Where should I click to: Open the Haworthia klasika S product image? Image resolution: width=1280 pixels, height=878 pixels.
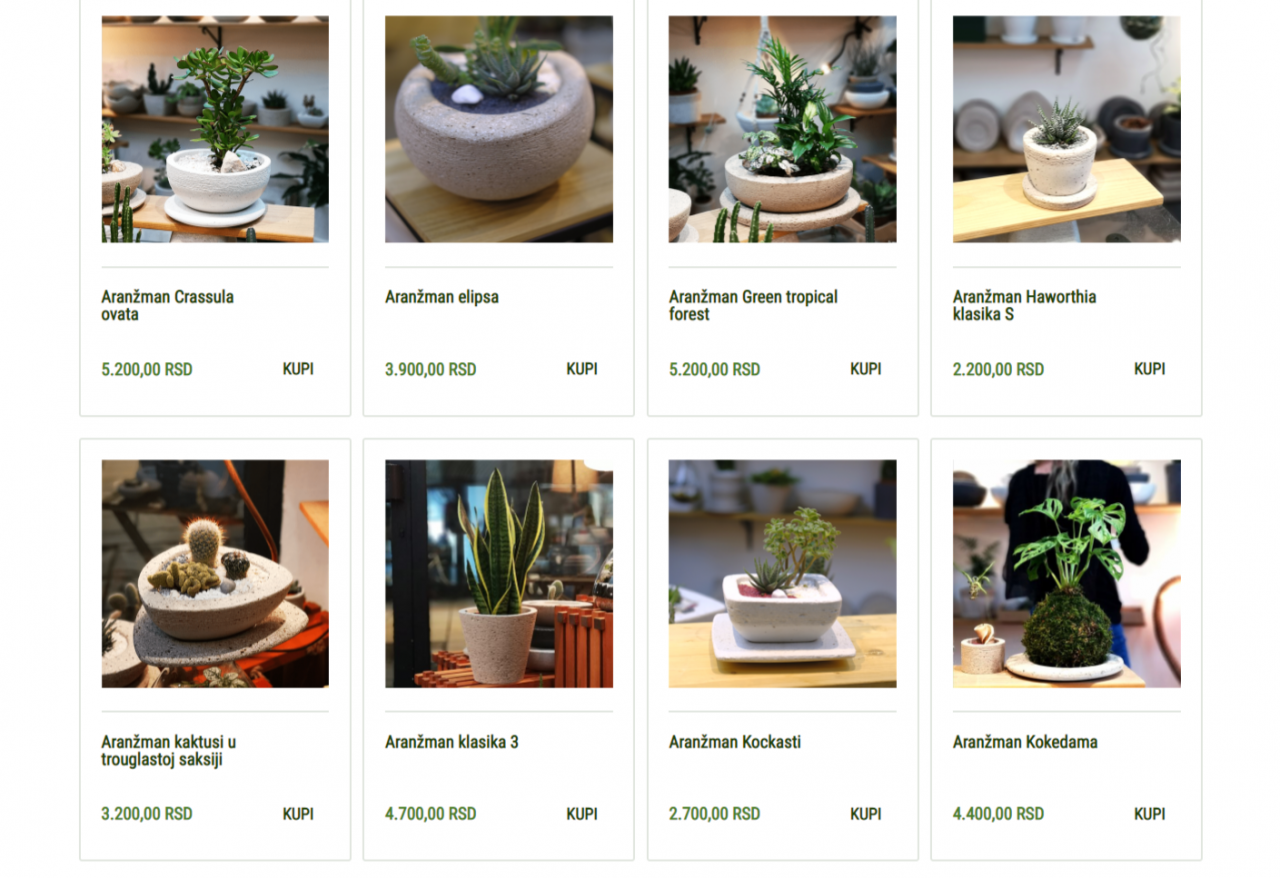1066,129
